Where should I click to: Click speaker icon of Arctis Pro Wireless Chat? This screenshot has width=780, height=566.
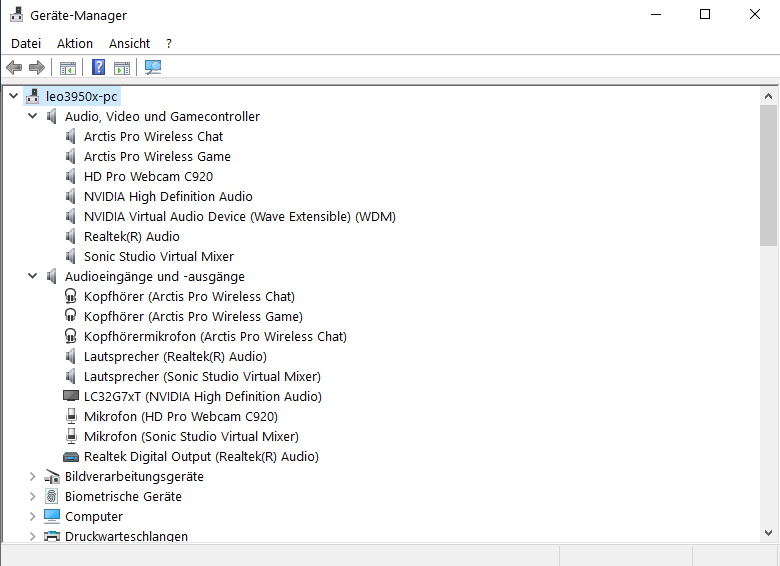point(71,136)
